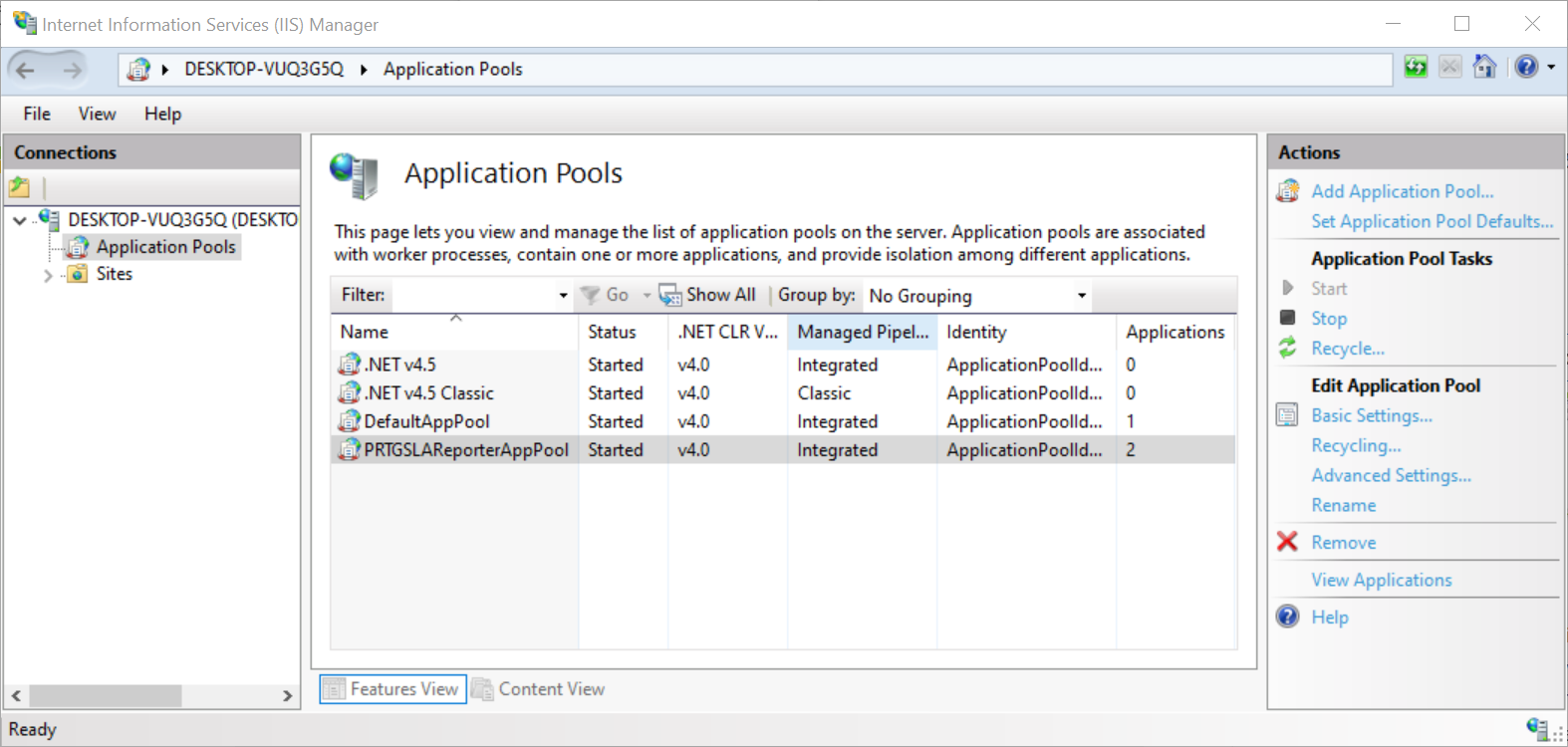Click the red Remove X icon
This screenshot has height=747, width=1568.
pyautogui.click(x=1287, y=542)
